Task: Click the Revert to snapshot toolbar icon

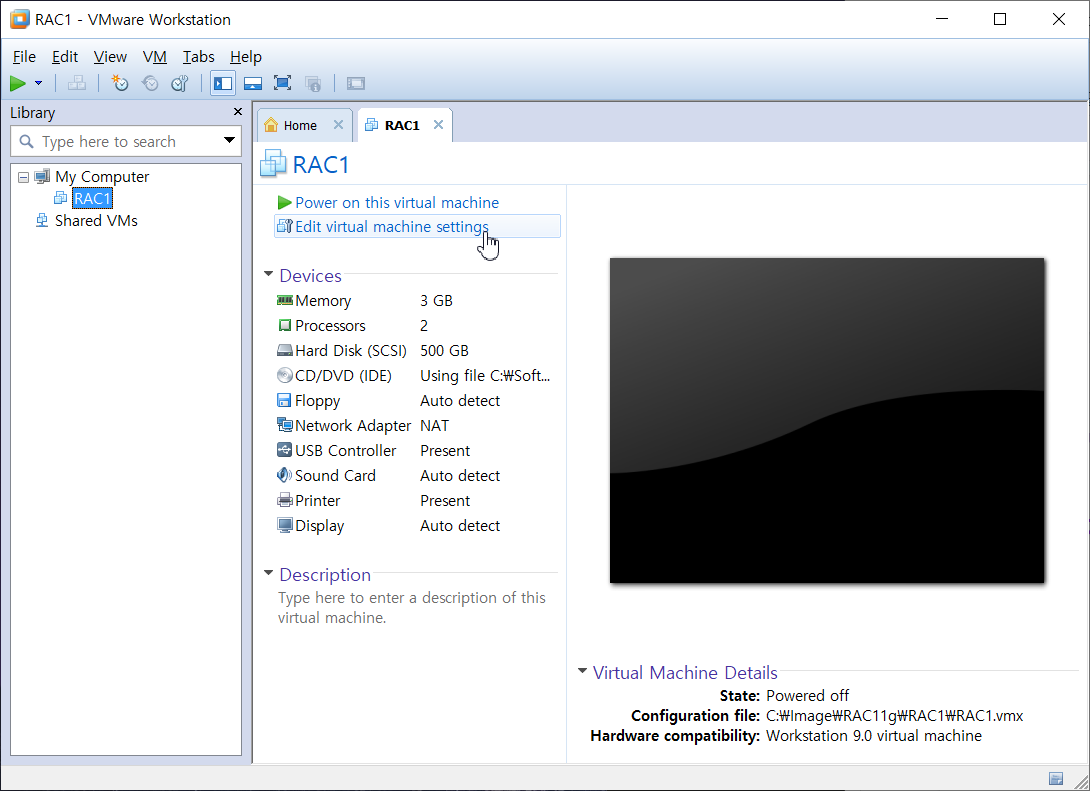Action: point(149,84)
